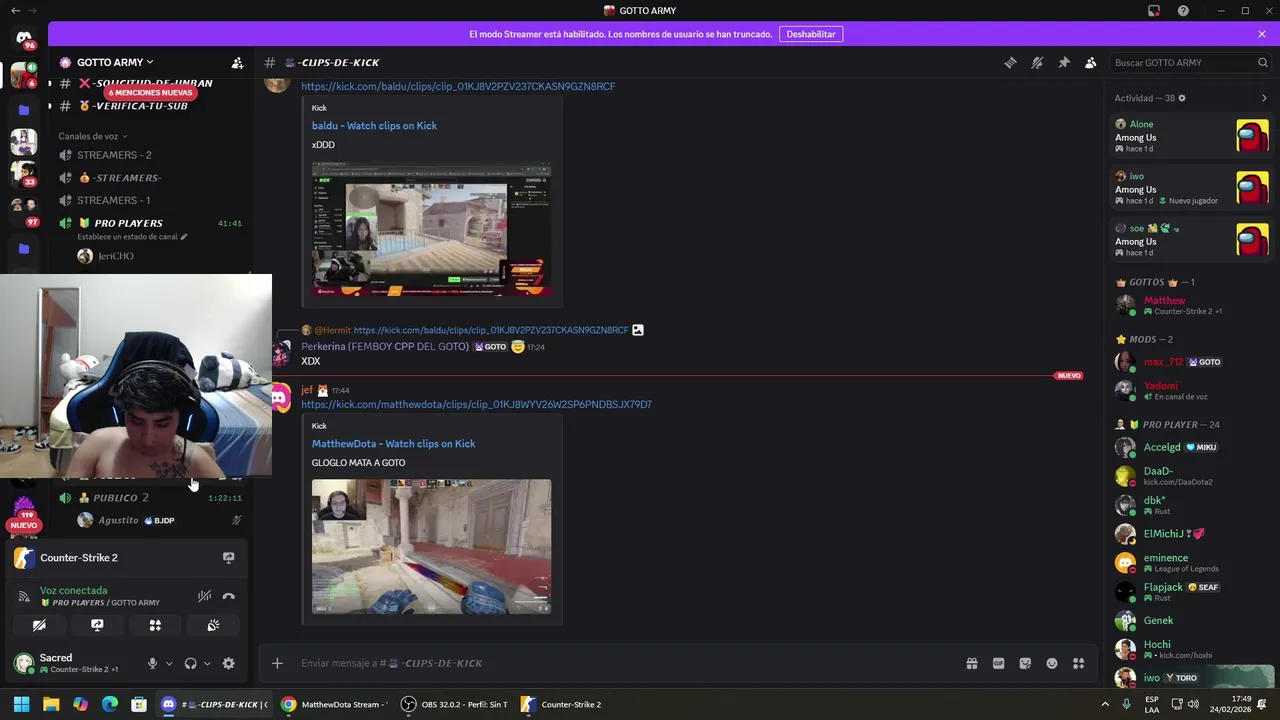Start an activity in voice panel

[x=155, y=625]
